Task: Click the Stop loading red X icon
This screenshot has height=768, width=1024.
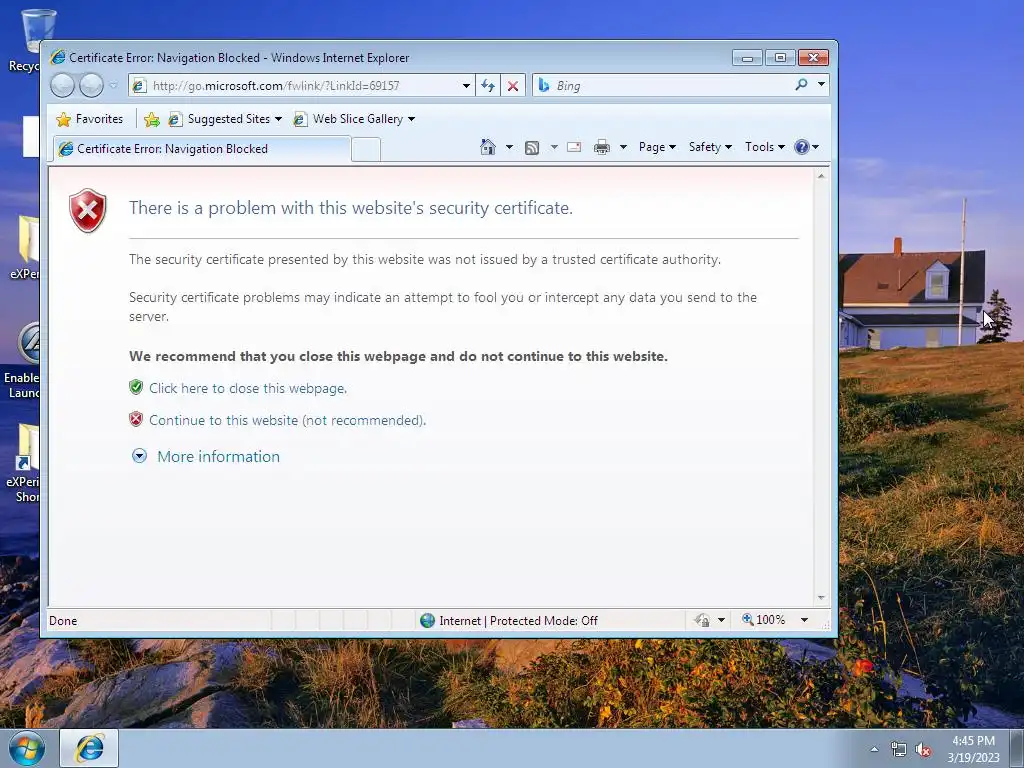Action: point(513,86)
